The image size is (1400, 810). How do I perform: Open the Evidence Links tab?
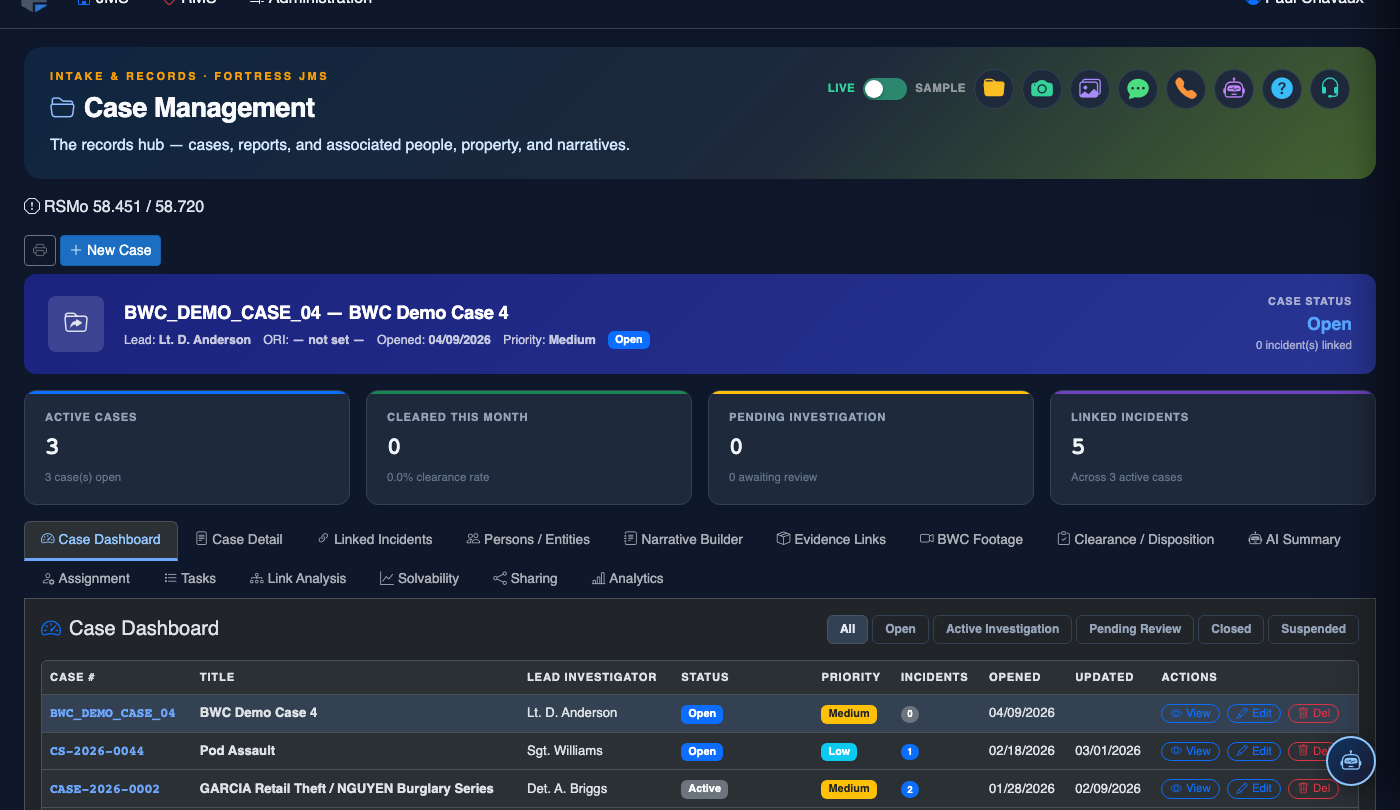830,539
